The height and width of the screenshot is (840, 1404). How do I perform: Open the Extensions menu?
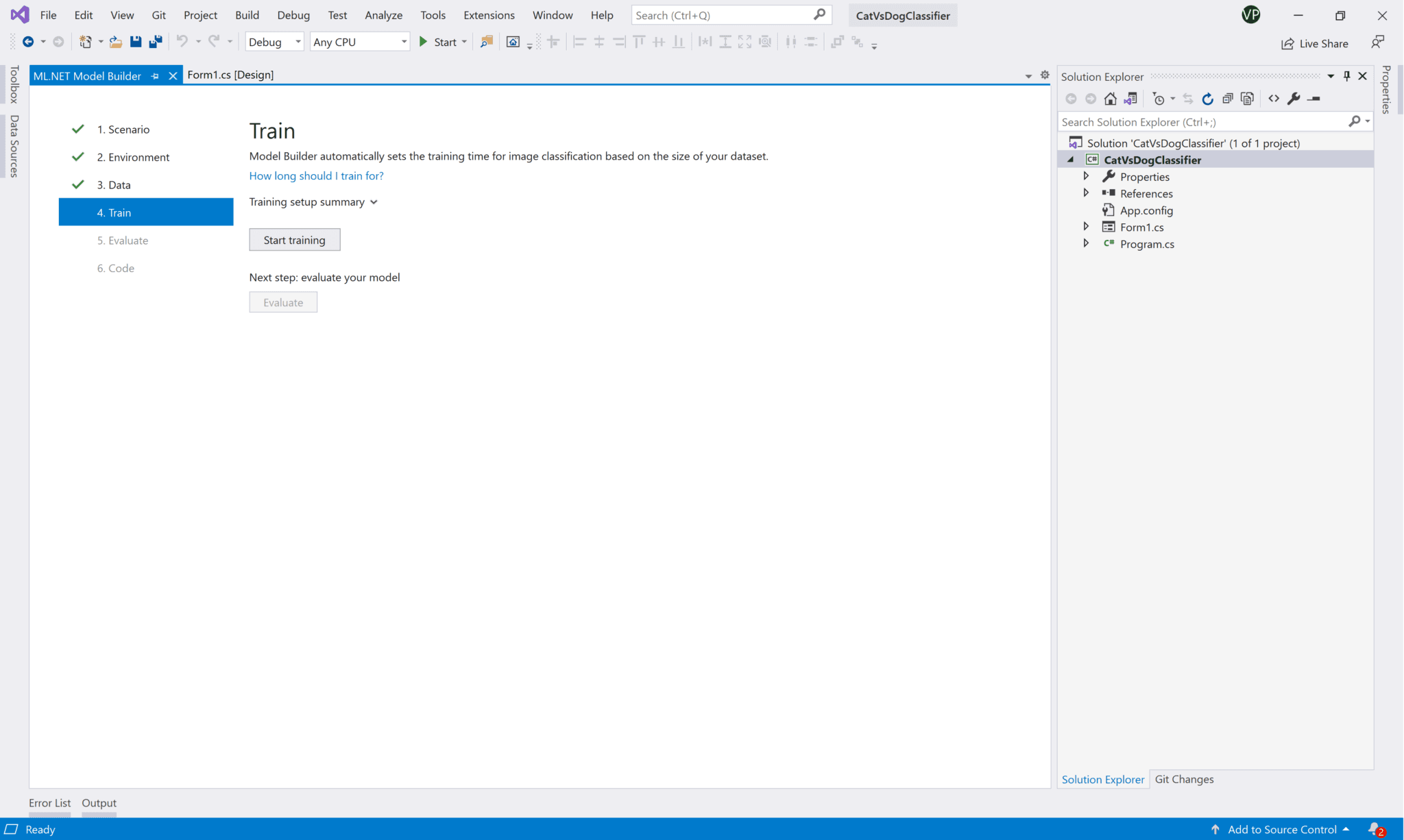pyautogui.click(x=488, y=15)
